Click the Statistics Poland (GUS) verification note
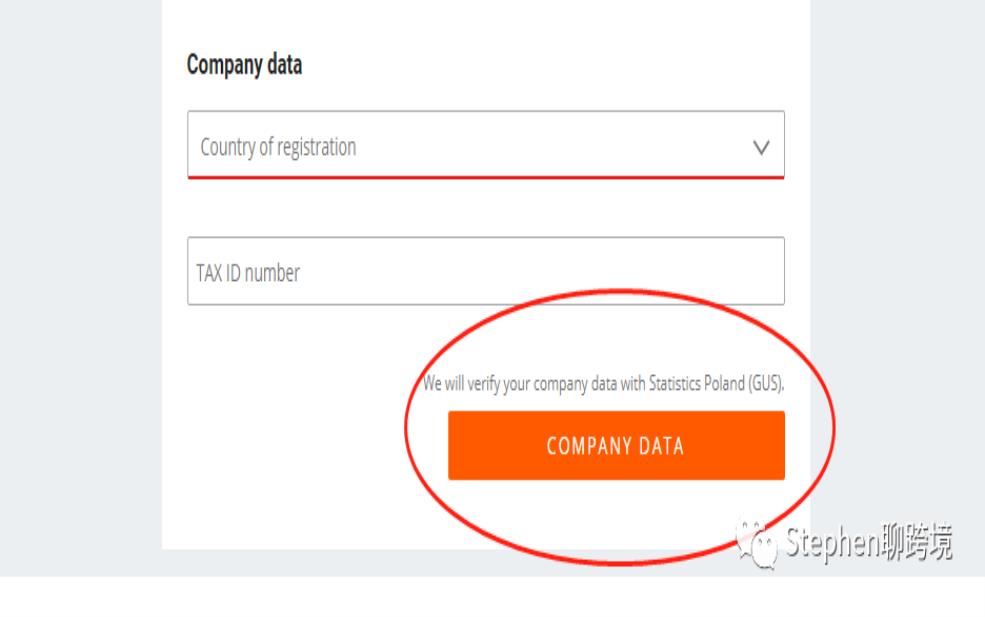The width and height of the screenshot is (985, 617). click(x=603, y=383)
